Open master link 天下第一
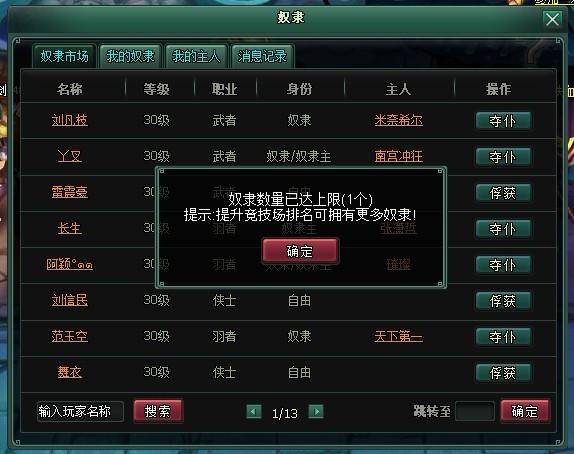Image resolution: width=574 pixels, height=454 pixels. pyautogui.click(x=399, y=336)
